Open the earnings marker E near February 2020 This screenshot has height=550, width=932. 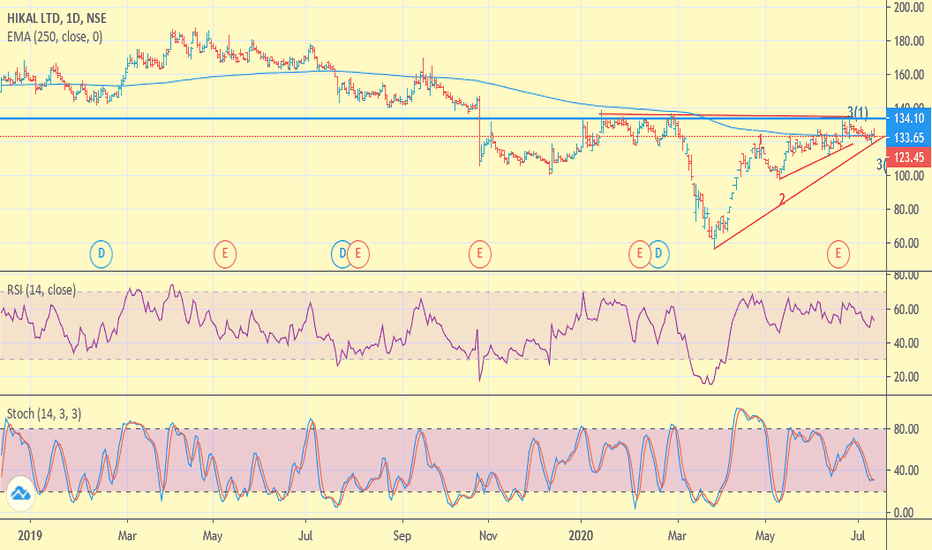click(639, 254)
